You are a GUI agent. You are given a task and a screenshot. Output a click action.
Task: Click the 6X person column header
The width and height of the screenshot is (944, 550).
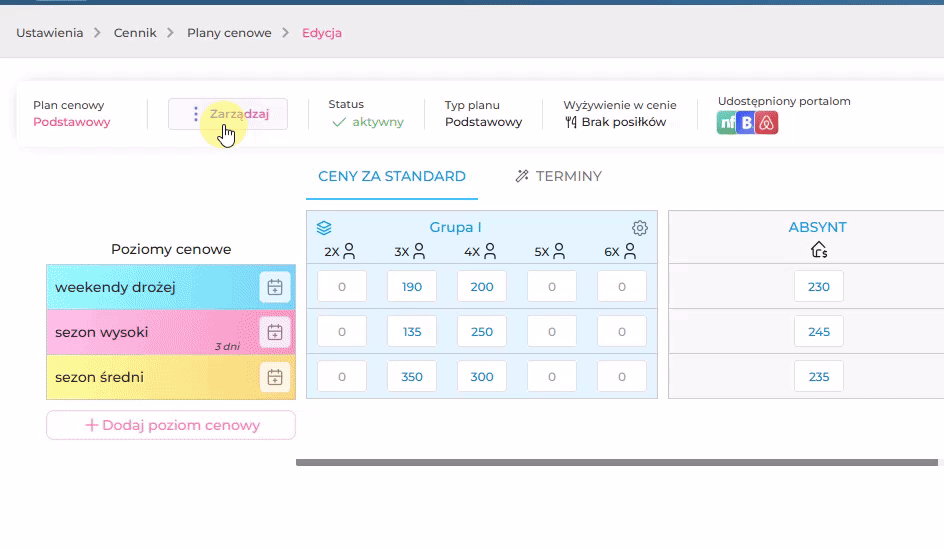click(x=620, y=252)
